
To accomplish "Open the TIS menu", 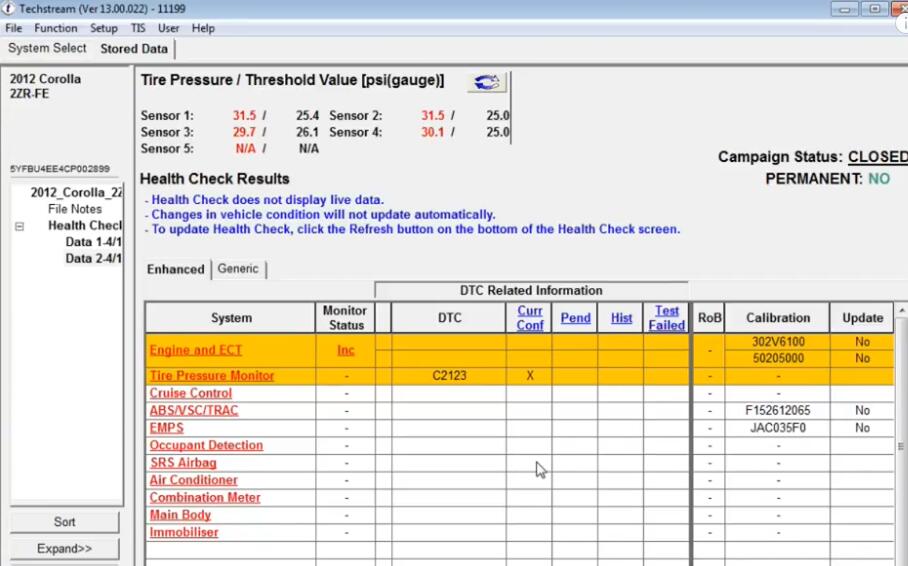I will click(138, 28).
